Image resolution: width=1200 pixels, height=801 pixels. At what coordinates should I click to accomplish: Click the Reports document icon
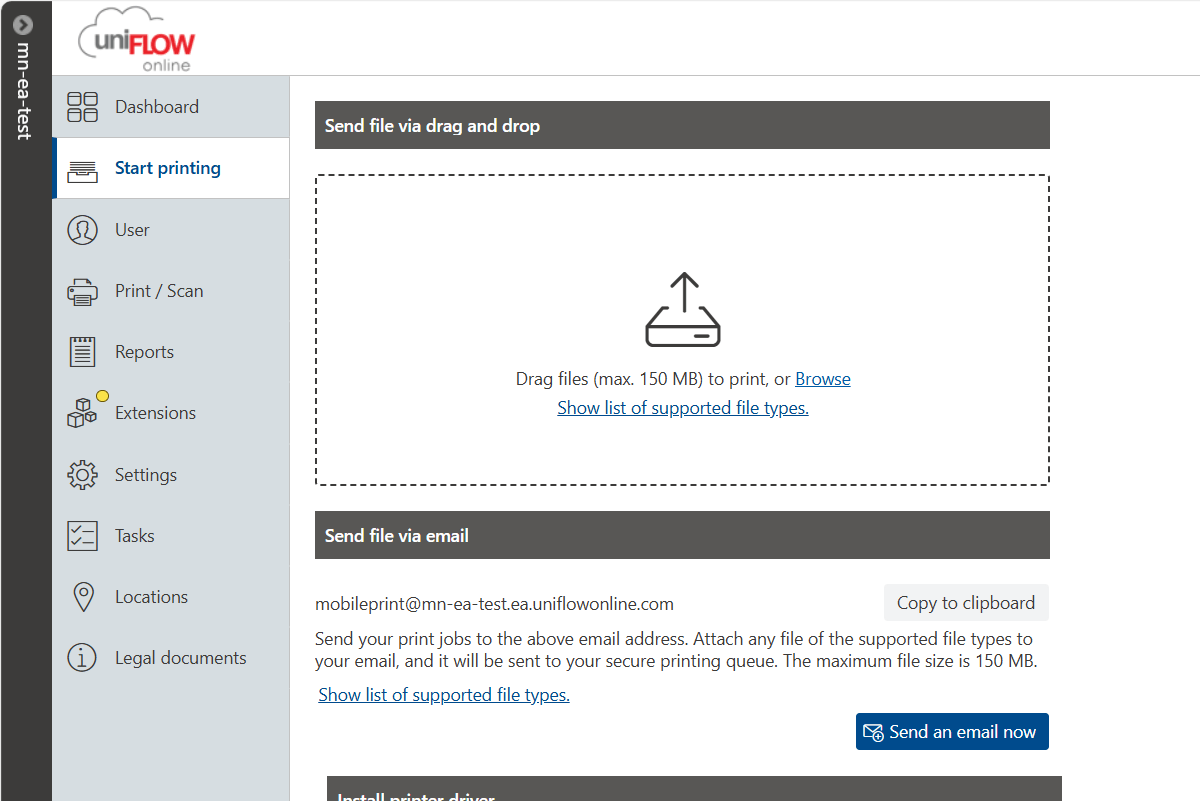(x=82, y=352)
